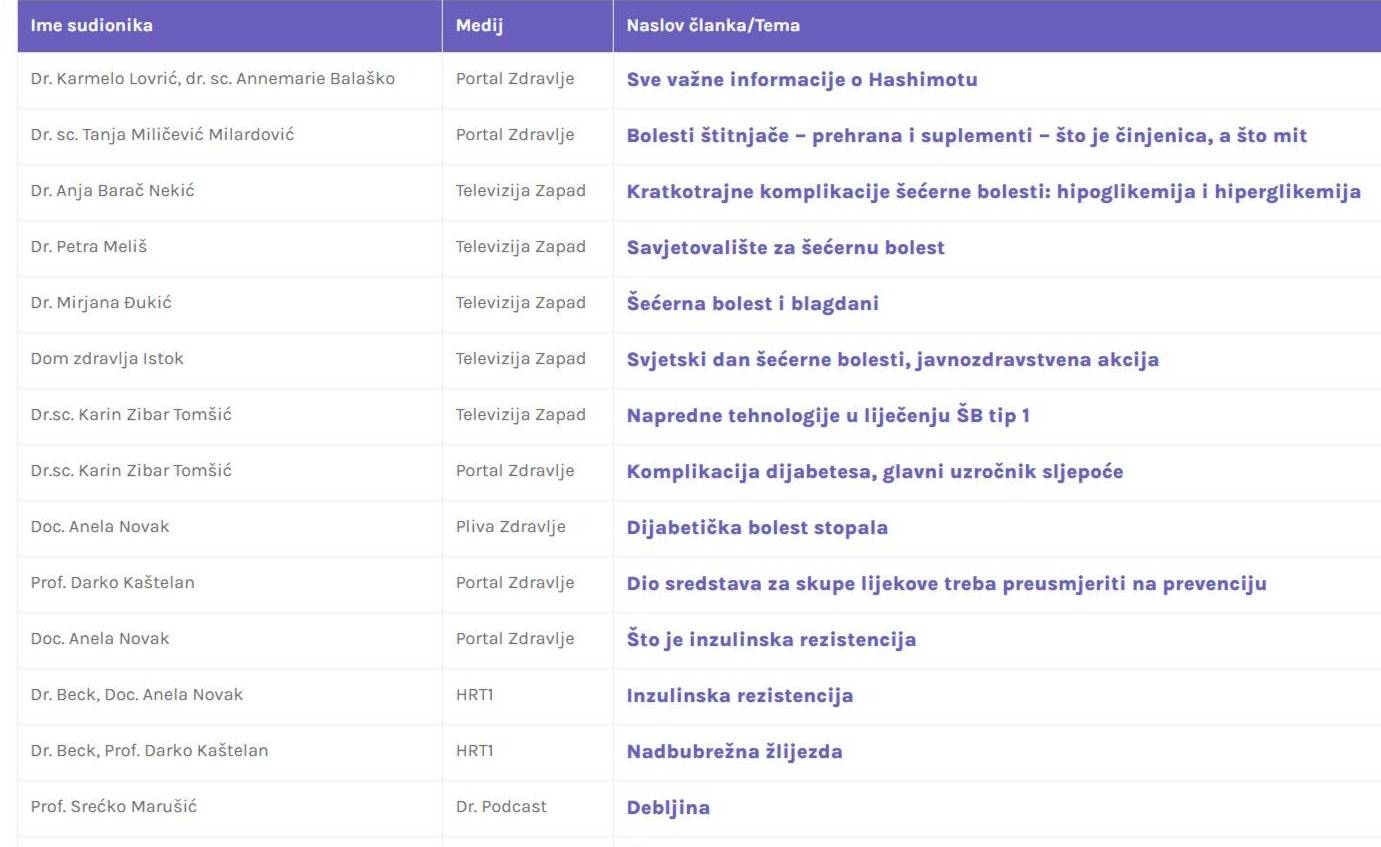Click 'Ime sudionika' column header

(x=92, y=26)
